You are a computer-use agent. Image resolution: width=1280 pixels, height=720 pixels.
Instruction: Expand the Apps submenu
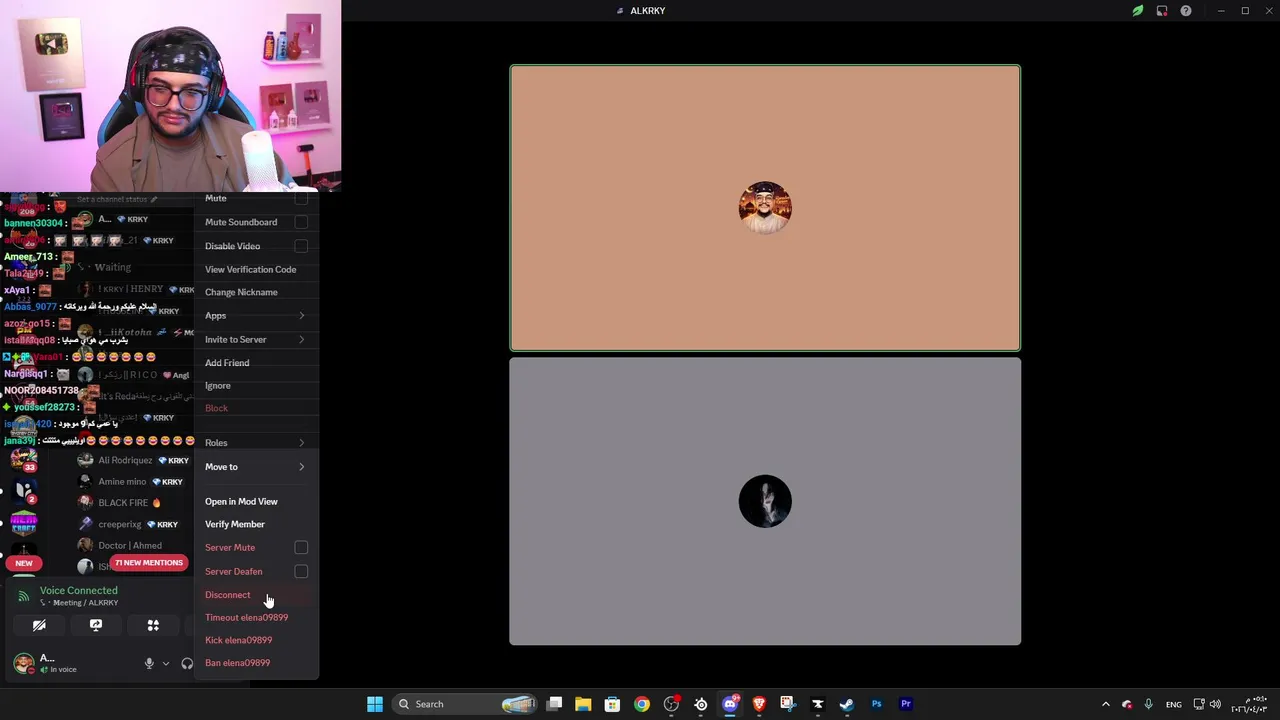[x=256, y=316]
